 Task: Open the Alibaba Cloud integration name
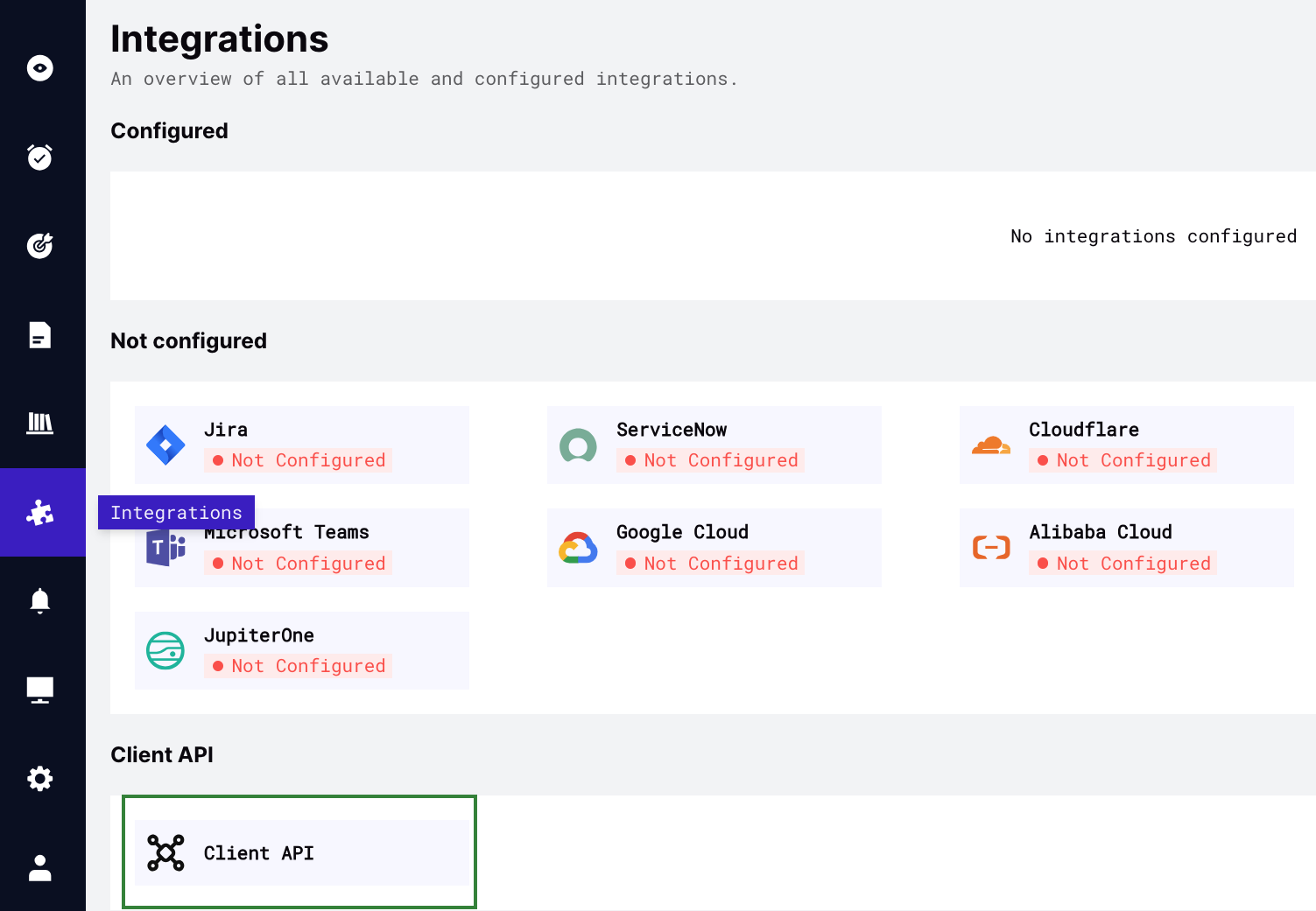pos(1101,532)
